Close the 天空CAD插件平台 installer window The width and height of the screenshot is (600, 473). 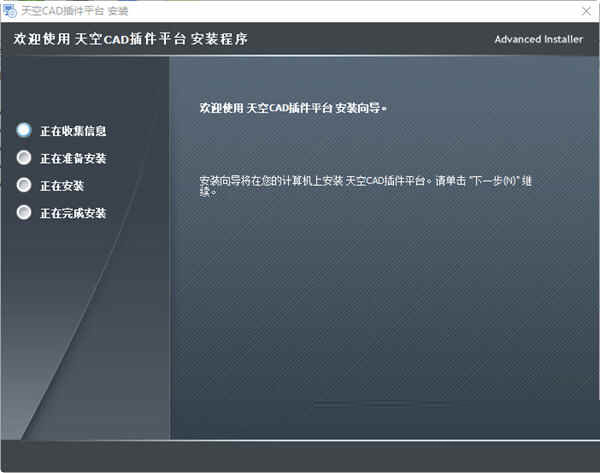coord(586,11)
